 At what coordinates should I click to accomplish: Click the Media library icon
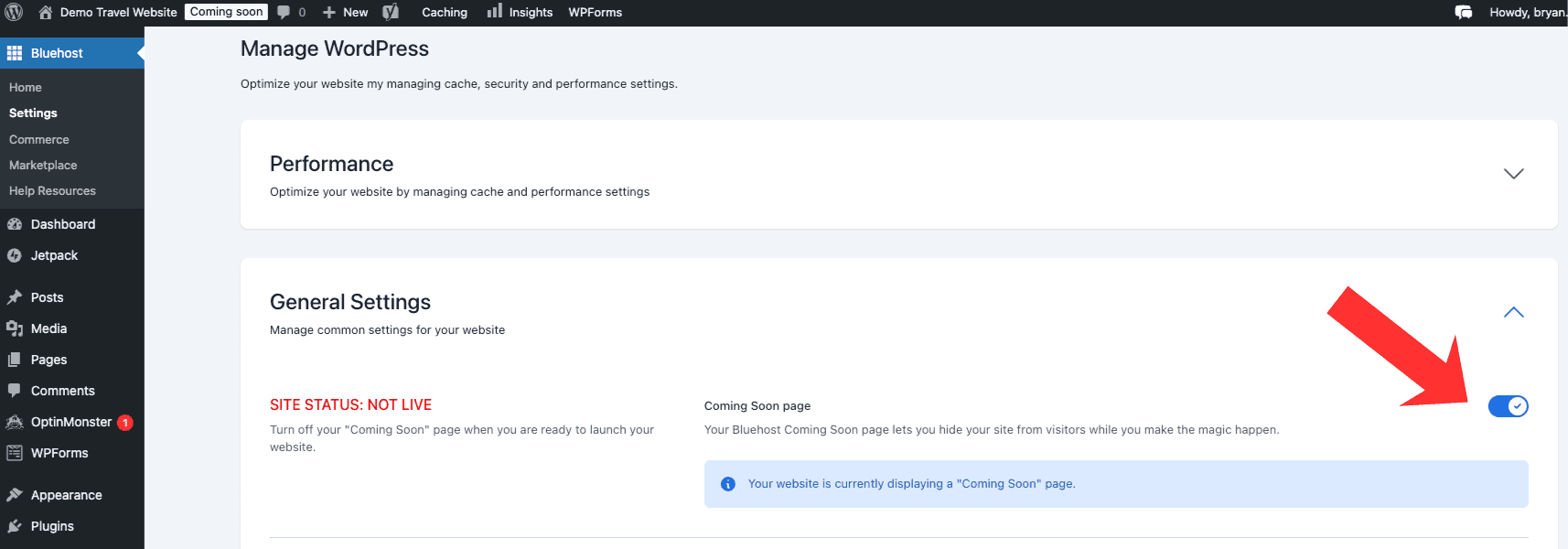click(15, 328)
